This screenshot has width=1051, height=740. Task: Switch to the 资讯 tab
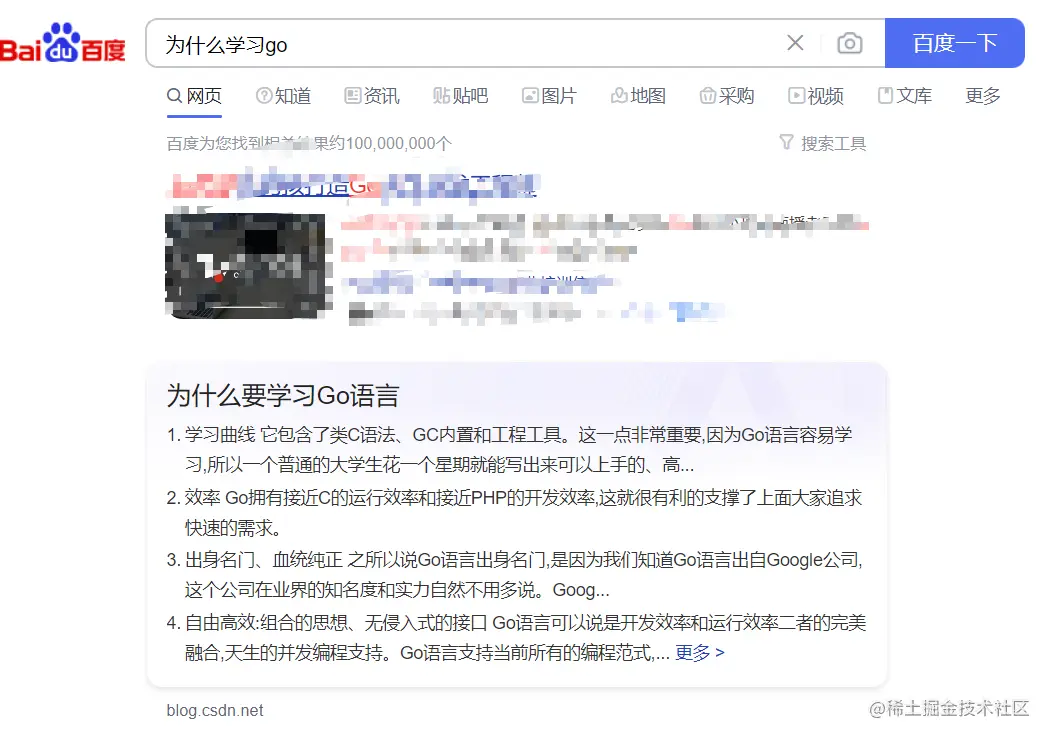[x=372, y=96]
